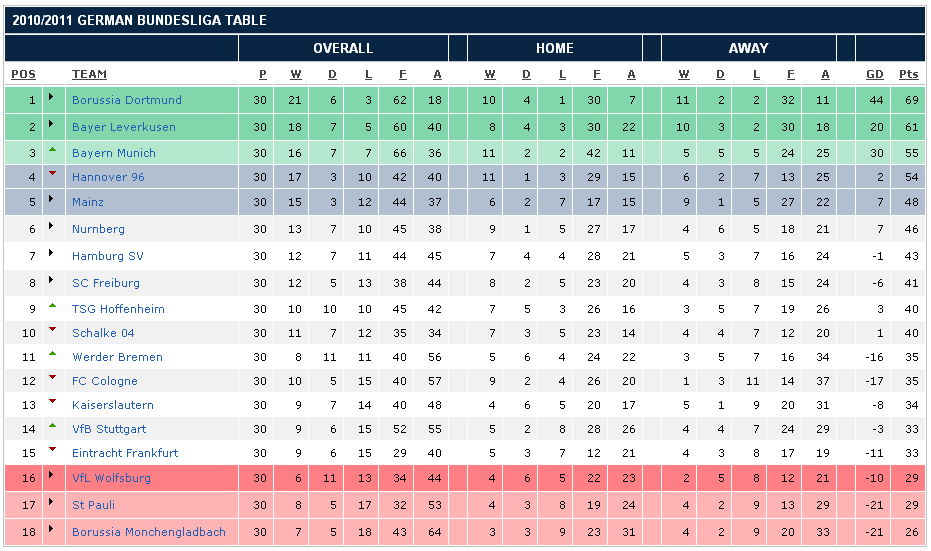The height and width of the screenshot is (551, 931).
Task: Click the down arrow beside FC Cologne
Action: point(52,378)
